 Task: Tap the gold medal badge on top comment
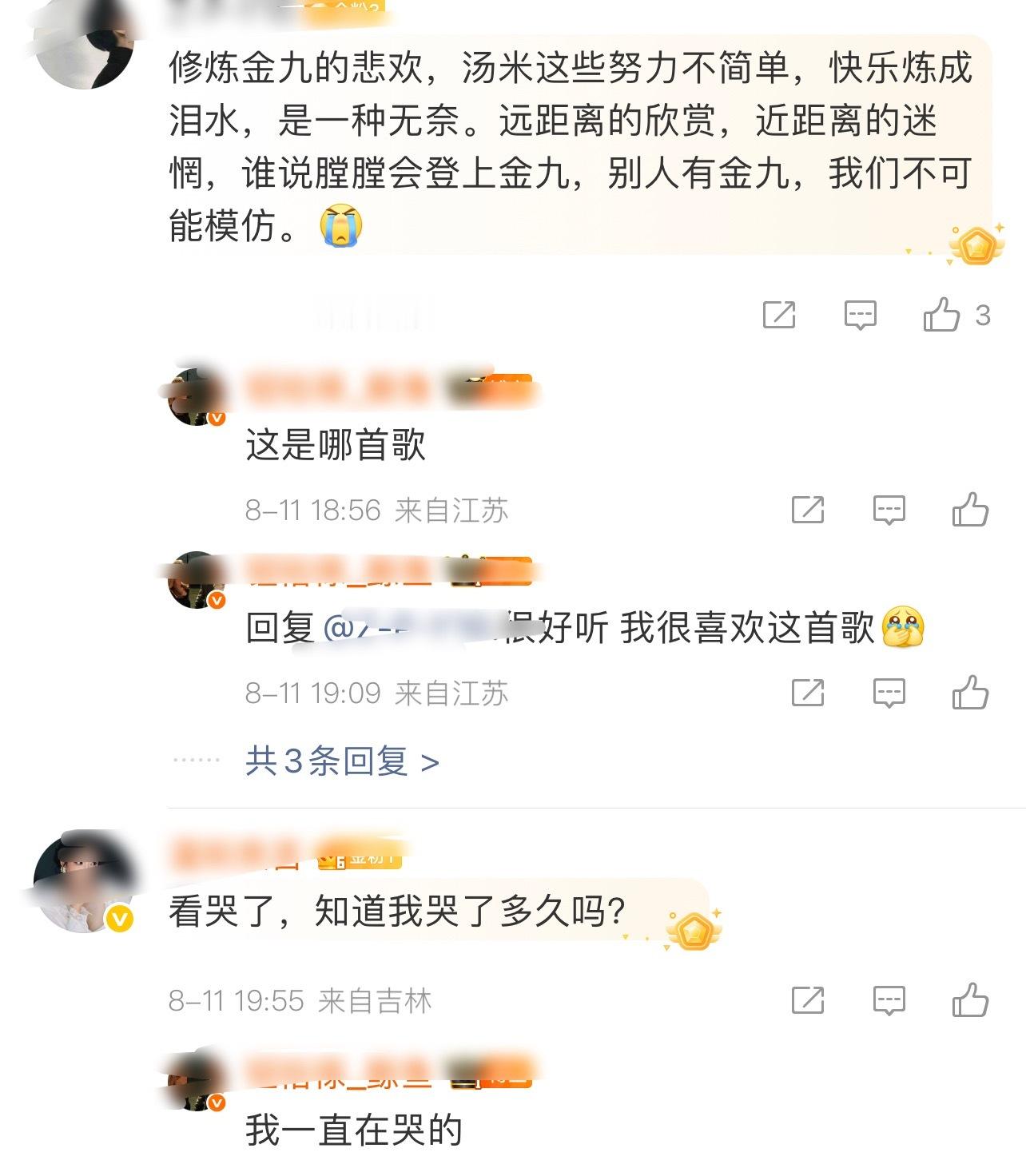coord(976,244)
